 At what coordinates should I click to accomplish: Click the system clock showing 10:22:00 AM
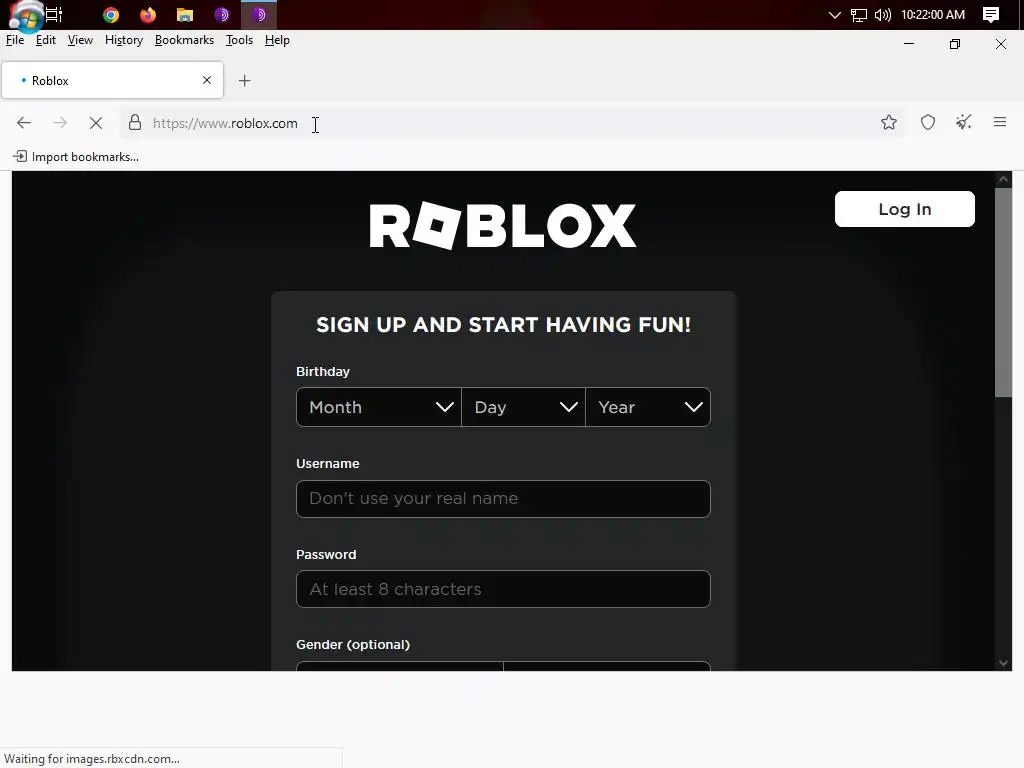(x=933, y=14)
